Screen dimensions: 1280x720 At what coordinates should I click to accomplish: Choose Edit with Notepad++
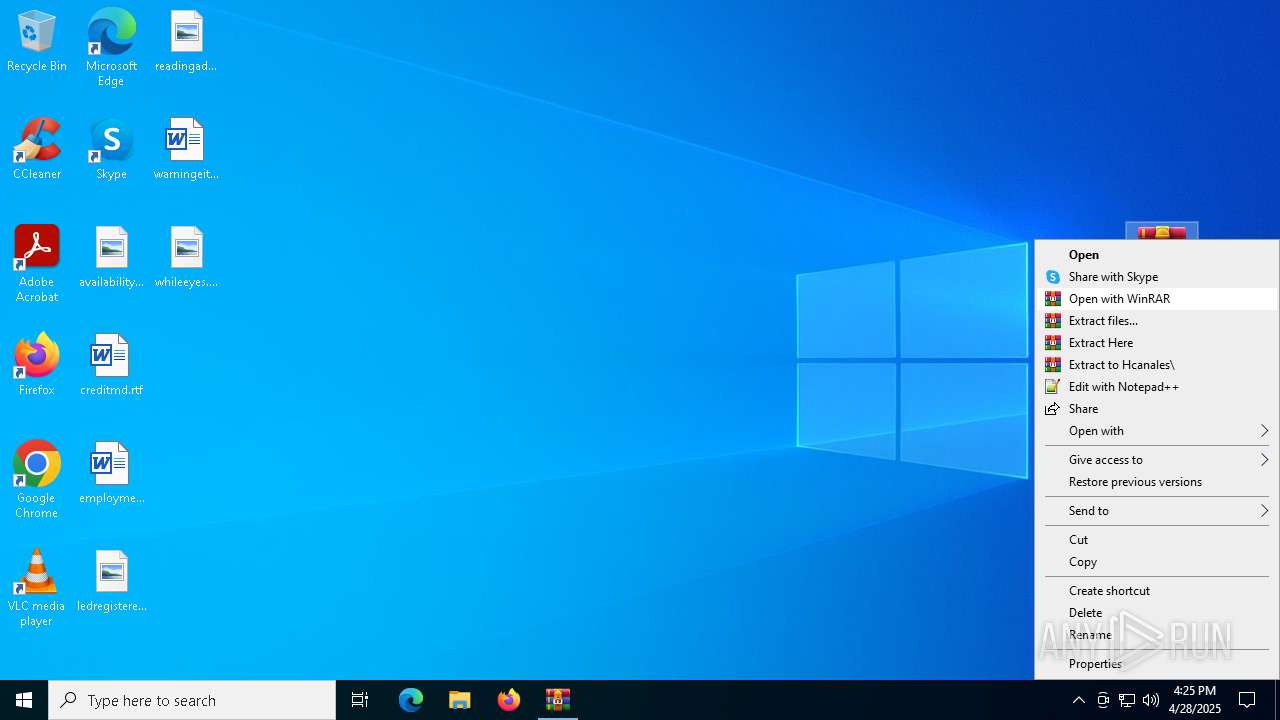tap(1157, 387)
